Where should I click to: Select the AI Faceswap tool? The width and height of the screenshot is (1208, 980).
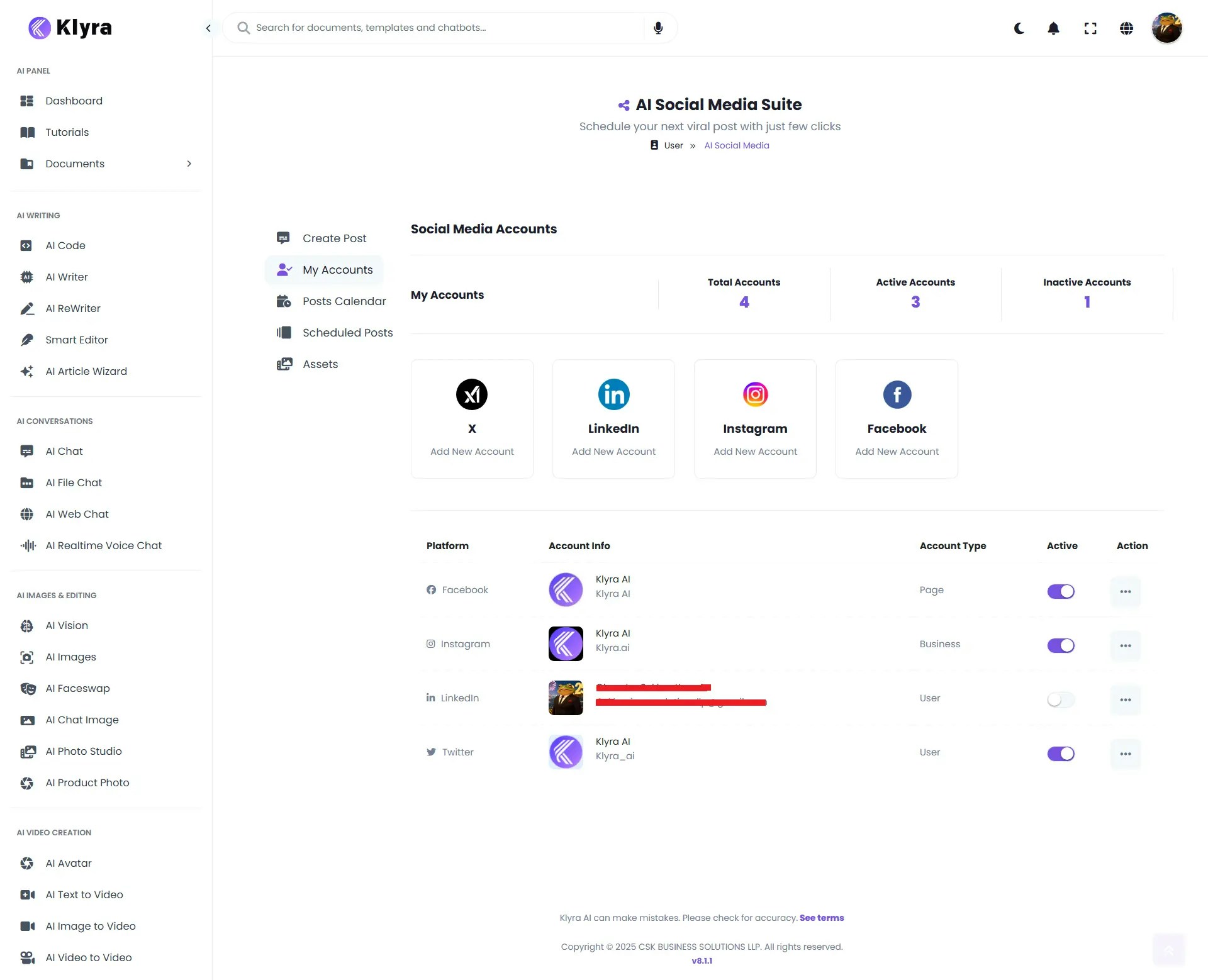pyautogui.click(x=77, y=688)
